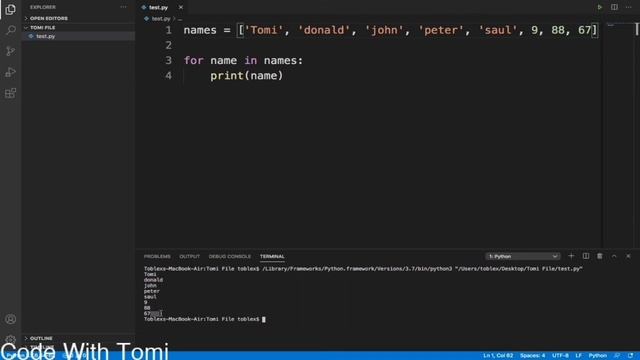Open test.py in the Explorer tree
Screen dimensions: 640x360
click(78, 36)
